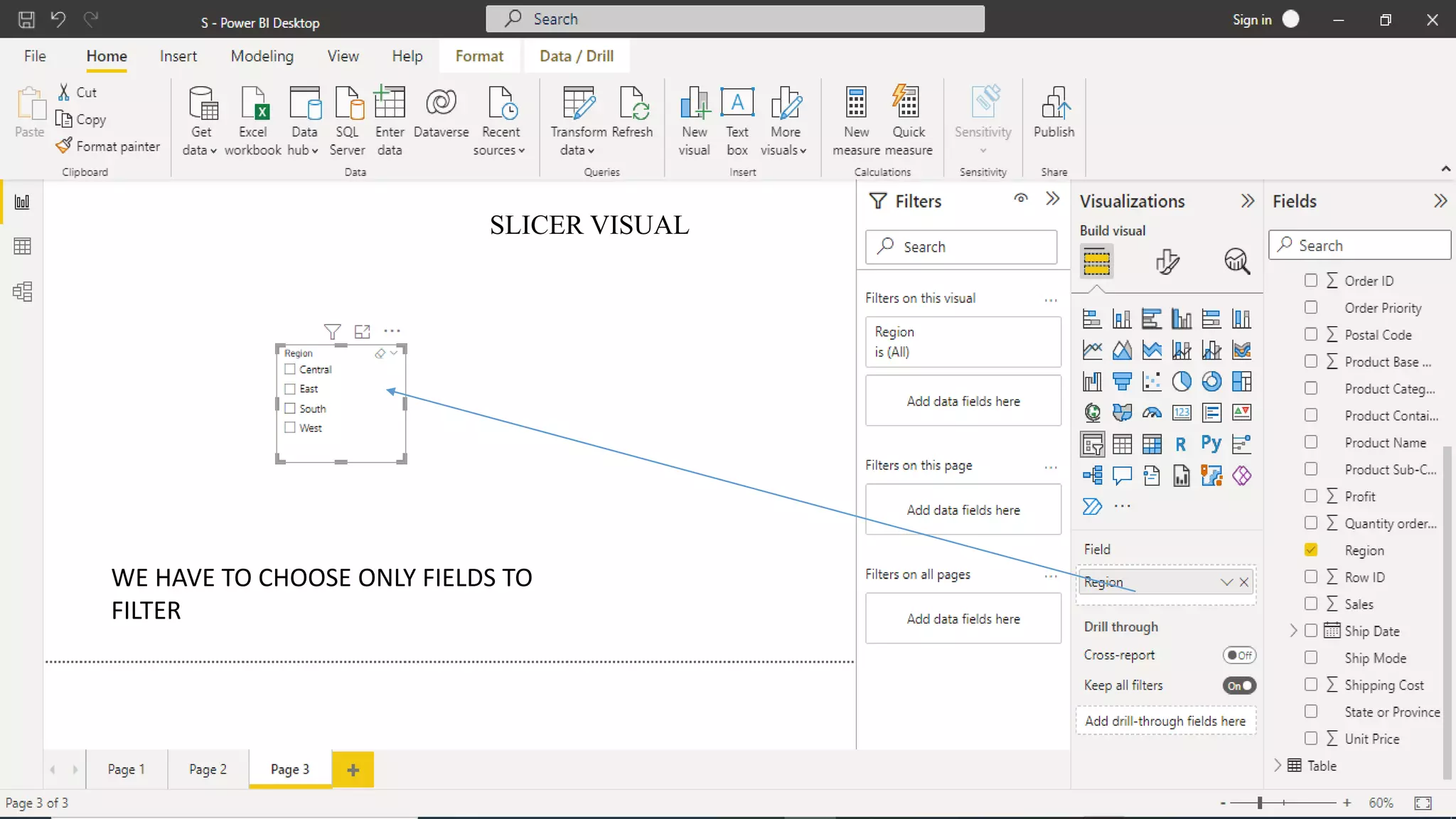Image resolution: width=1456 pixels, height=819 pixels.
Task: Turn on Cross-report toggle
Action: click(x=1239, y=655)
